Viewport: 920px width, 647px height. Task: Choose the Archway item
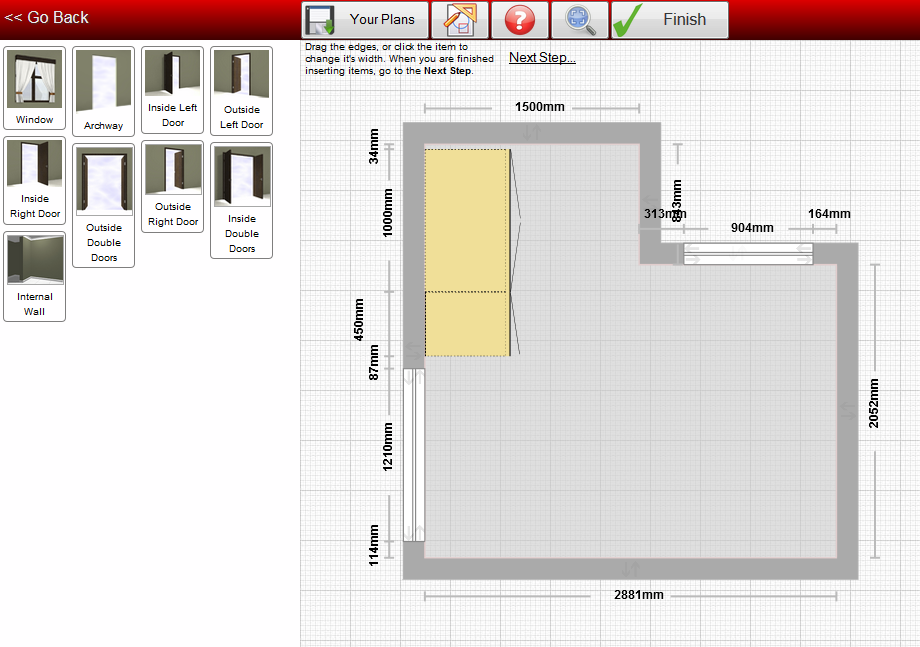click(x=103, y=92)
